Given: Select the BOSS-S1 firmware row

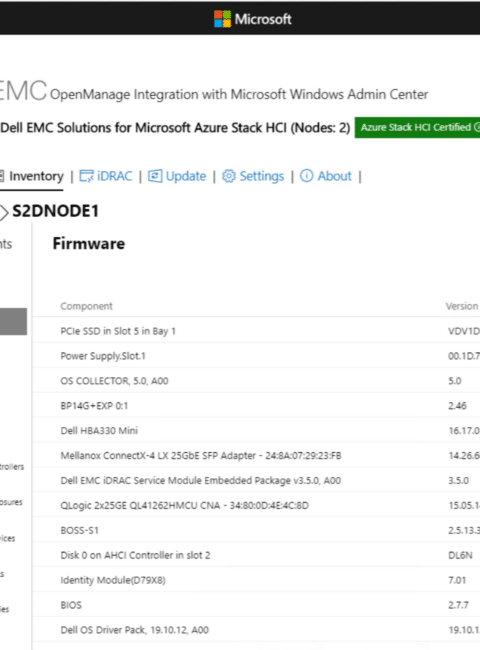Looking at the screenshot, I should (x=256, y=530).
